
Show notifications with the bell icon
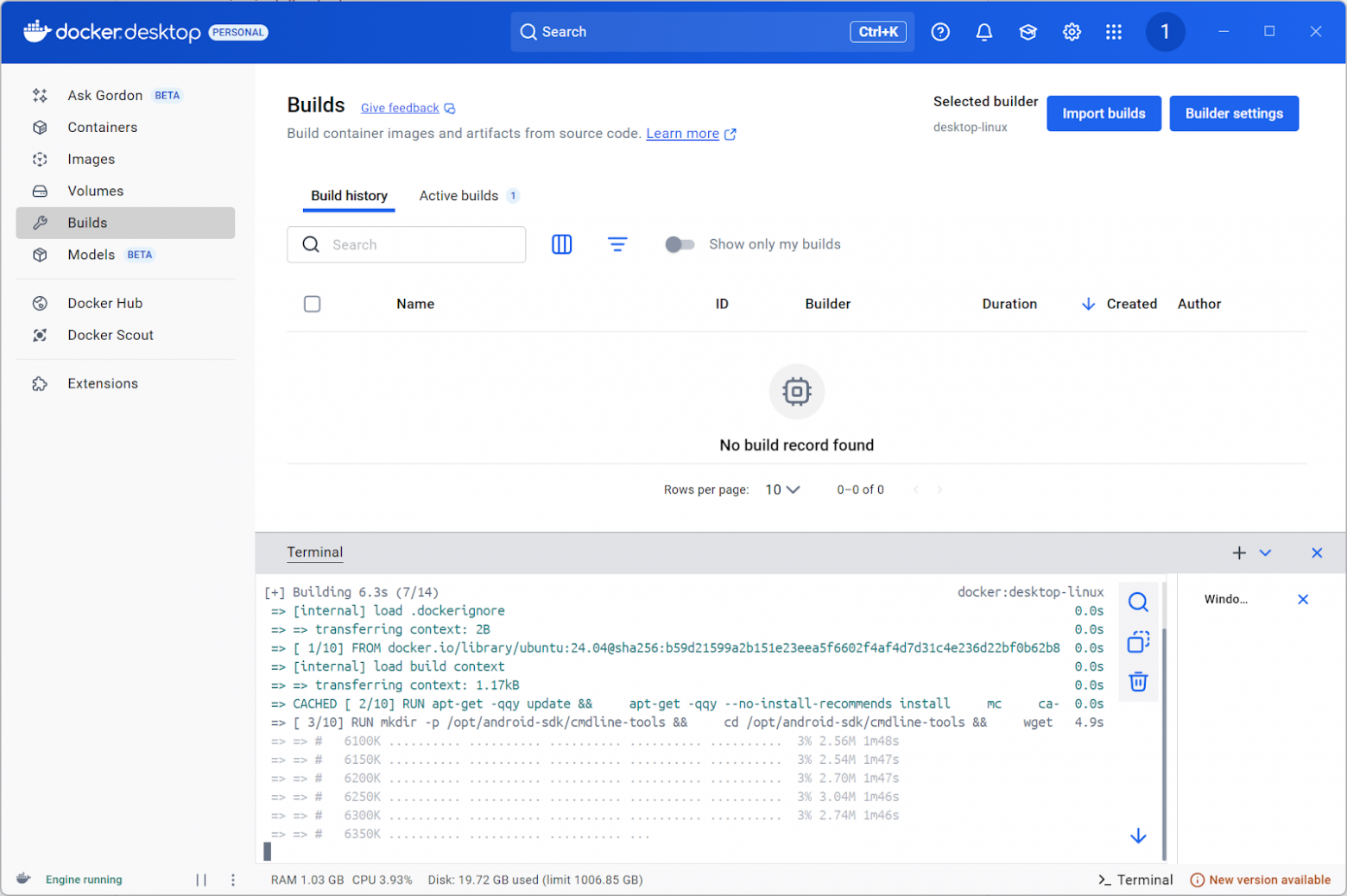pos(983,32)
